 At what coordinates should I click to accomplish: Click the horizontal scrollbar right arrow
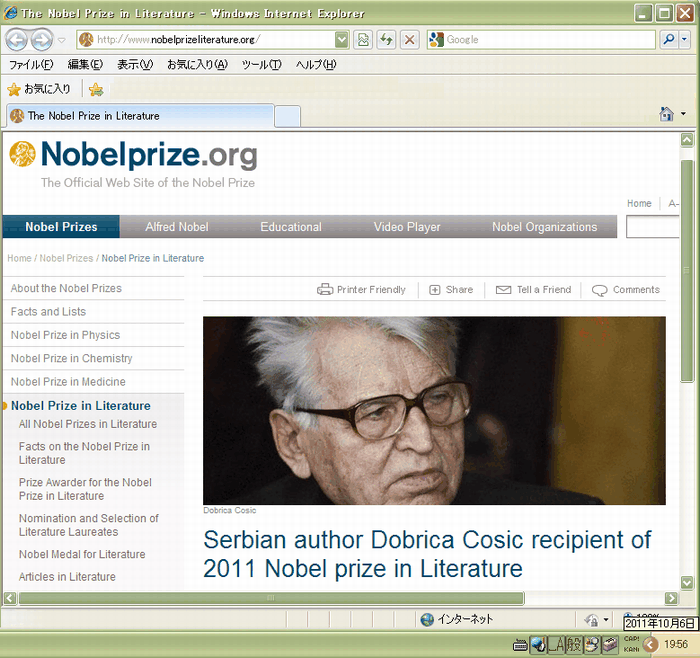(671, 598)
